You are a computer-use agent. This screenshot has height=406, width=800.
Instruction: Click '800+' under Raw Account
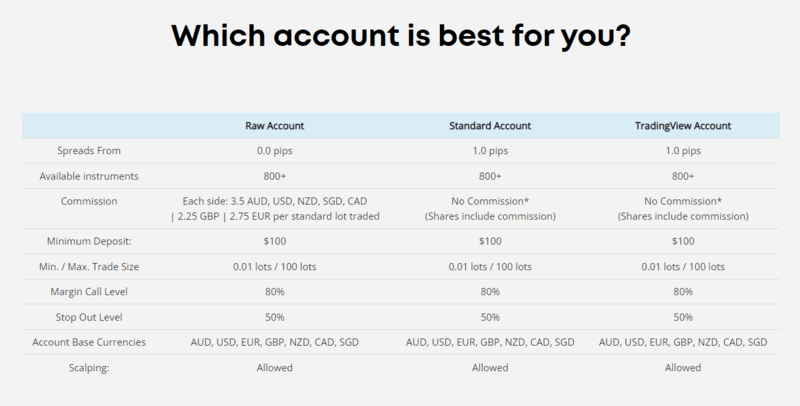click(274, 176)
